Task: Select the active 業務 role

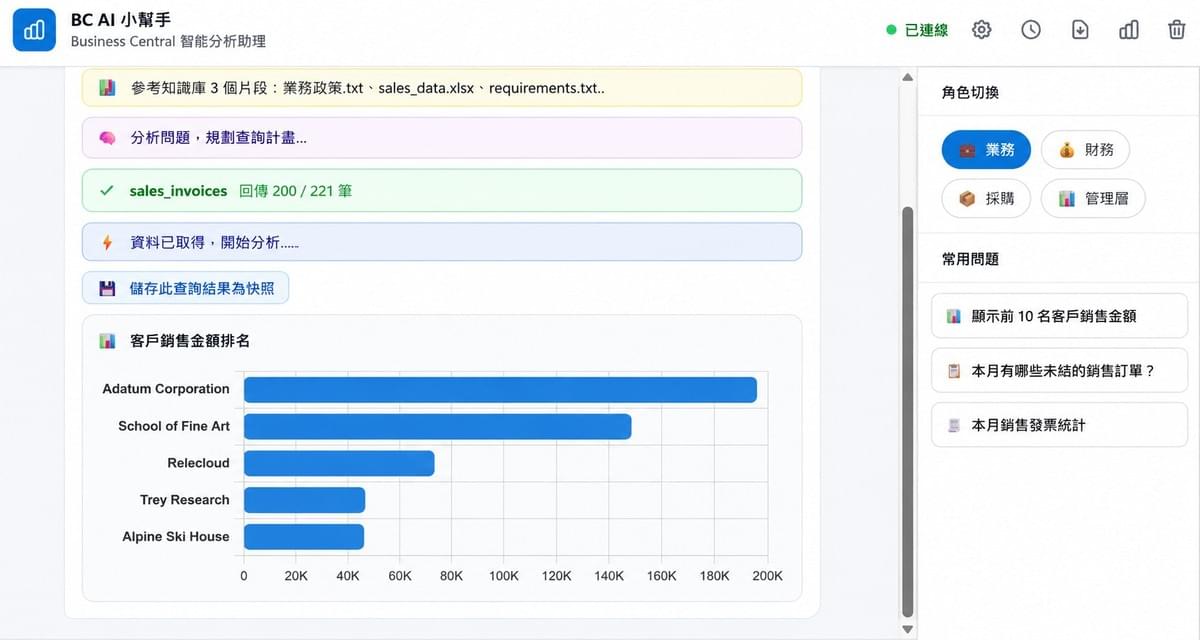Action: [x=986, y=150]
